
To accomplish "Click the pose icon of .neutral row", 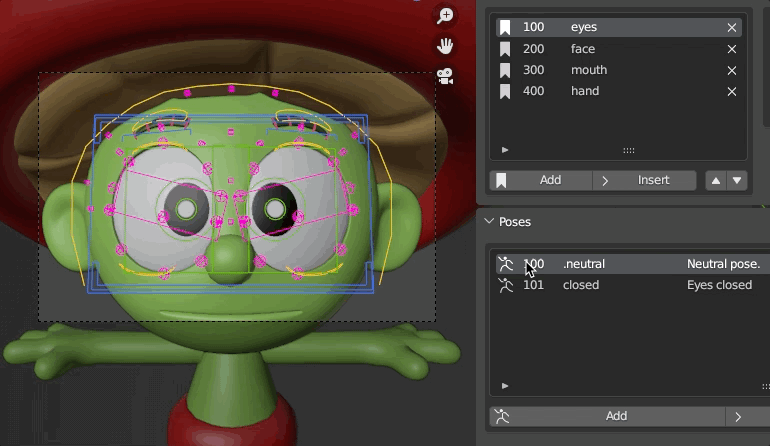I will tap(505, 264).
